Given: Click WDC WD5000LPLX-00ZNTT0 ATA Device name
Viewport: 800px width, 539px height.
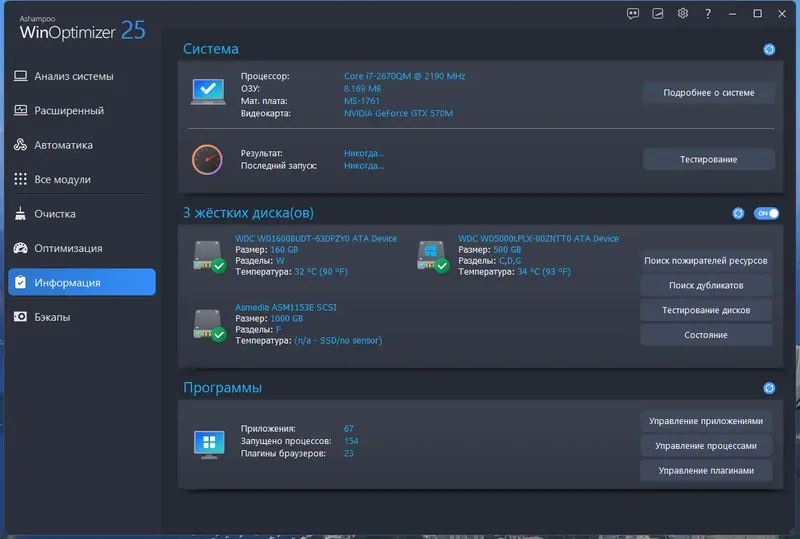Looking at the screenshot, I should [x=538, y=238].
